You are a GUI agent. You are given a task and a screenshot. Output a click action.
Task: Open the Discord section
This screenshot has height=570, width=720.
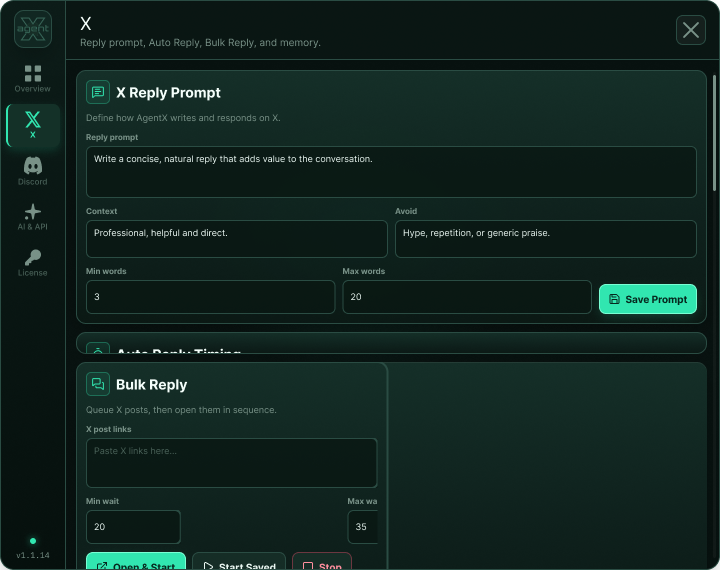(x=33, y=171)
